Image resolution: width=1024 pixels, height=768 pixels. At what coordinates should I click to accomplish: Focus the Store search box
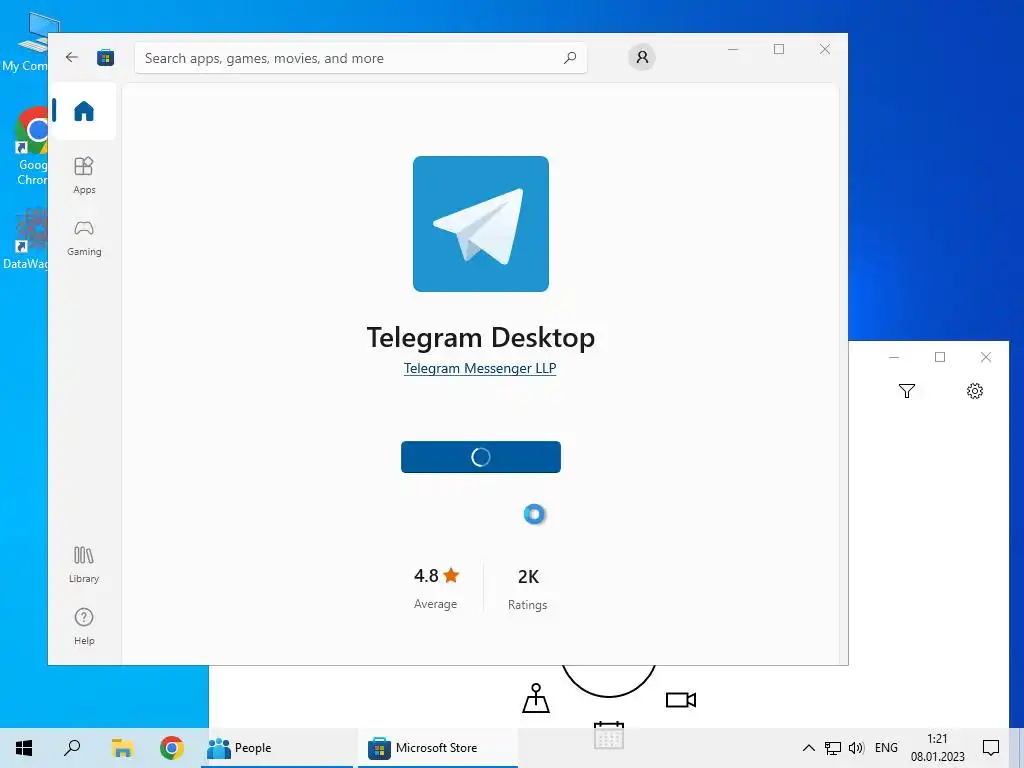tap(360, 58)
